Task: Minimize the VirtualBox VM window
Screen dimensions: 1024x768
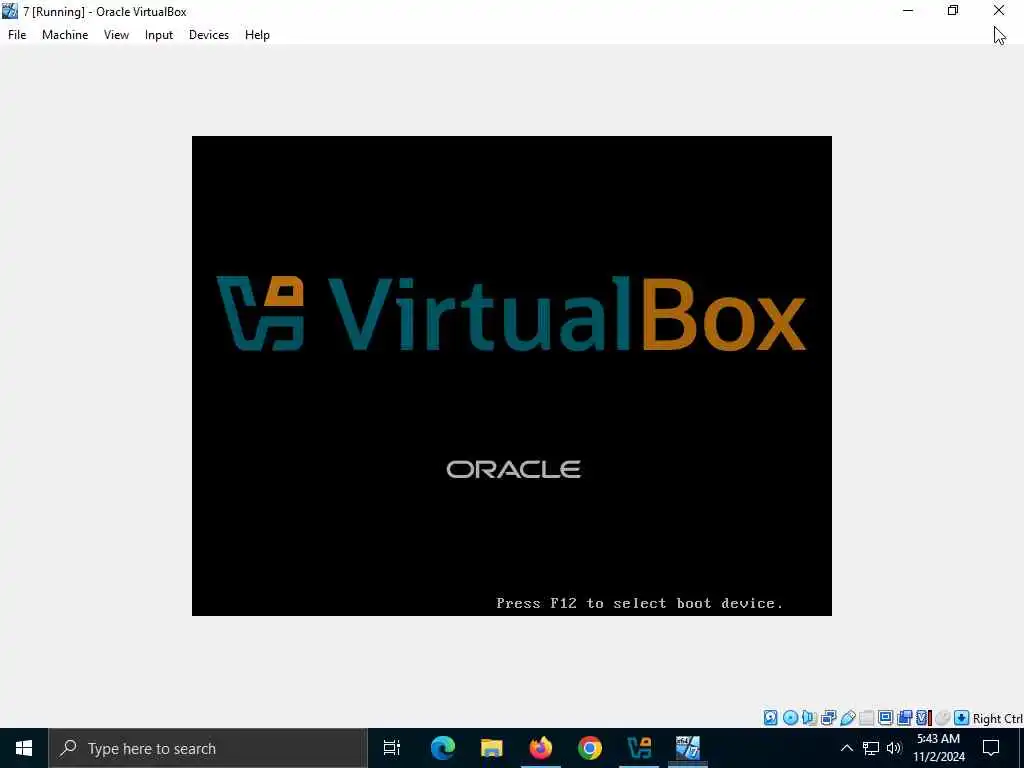Action: click(x=908, y=10)
